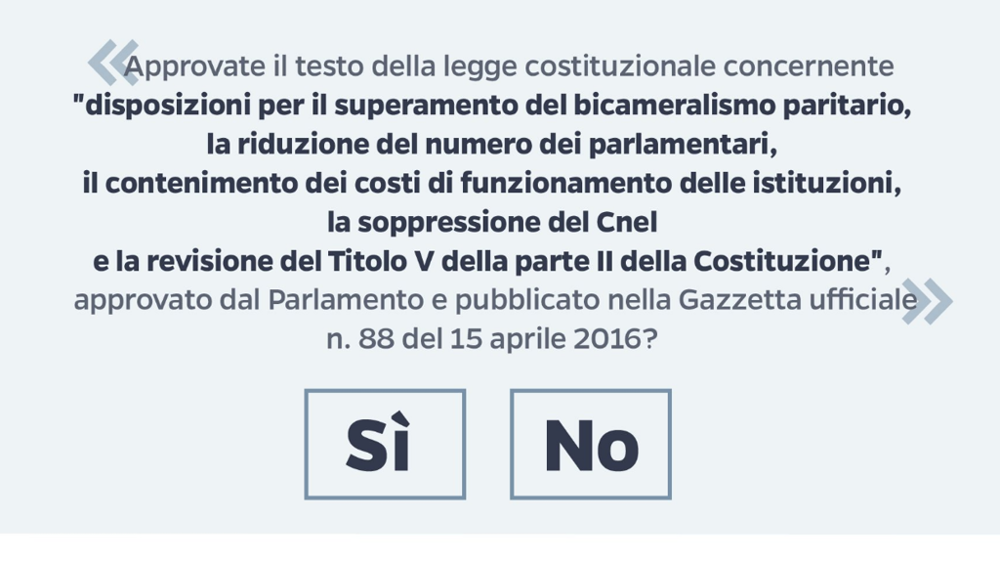
Task: Click the line starting "approvato dal Parlamento"
Action: 495,301
